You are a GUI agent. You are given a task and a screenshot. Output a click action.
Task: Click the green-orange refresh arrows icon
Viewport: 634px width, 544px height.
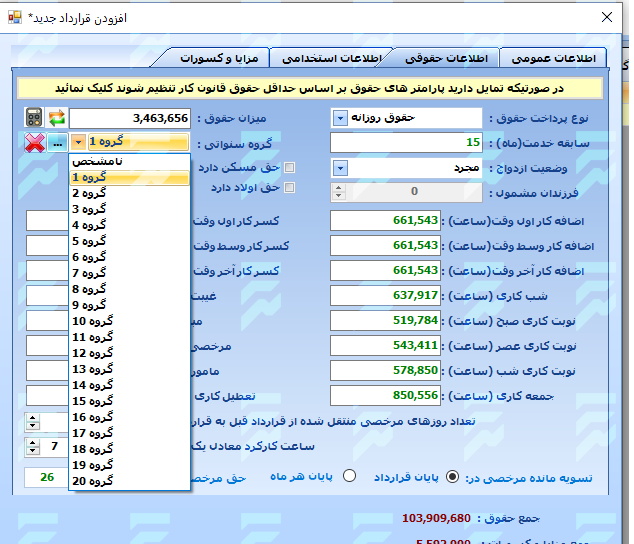click(57, 118)
